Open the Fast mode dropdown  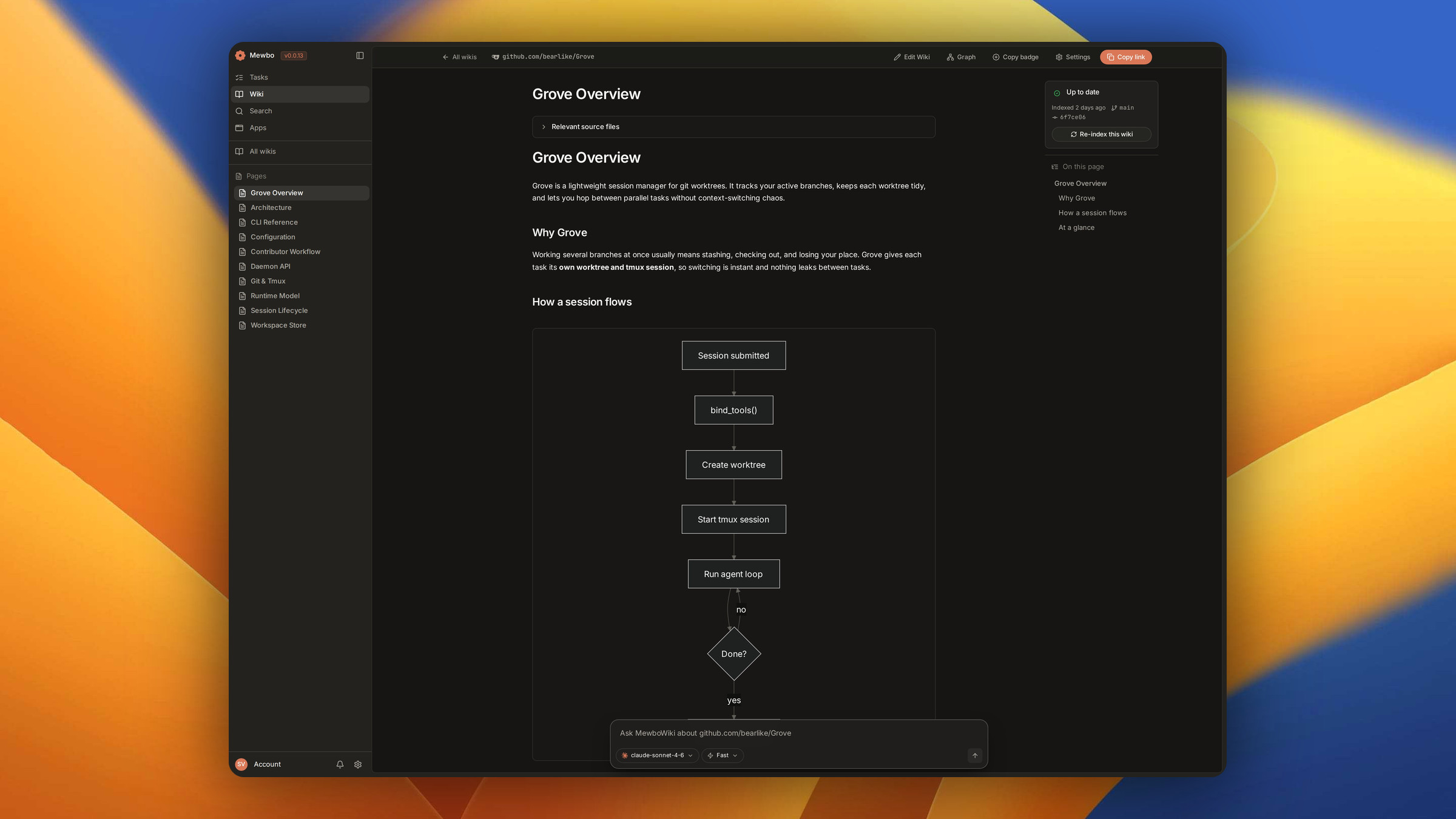723,755
